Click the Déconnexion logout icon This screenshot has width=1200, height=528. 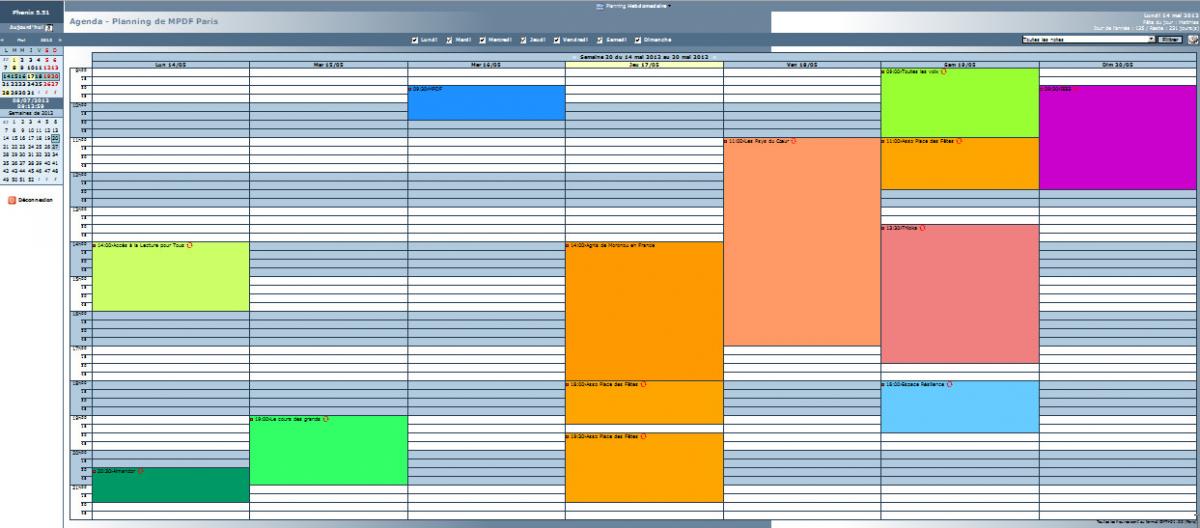[12, 200]
